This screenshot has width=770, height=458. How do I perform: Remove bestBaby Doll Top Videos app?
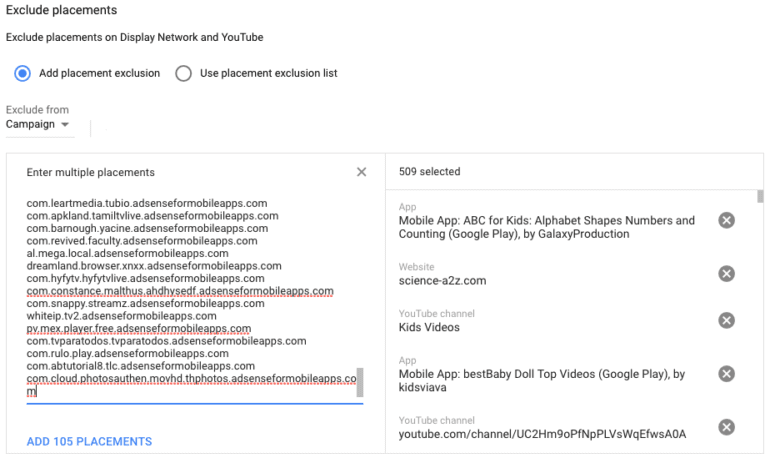(727, 374)
